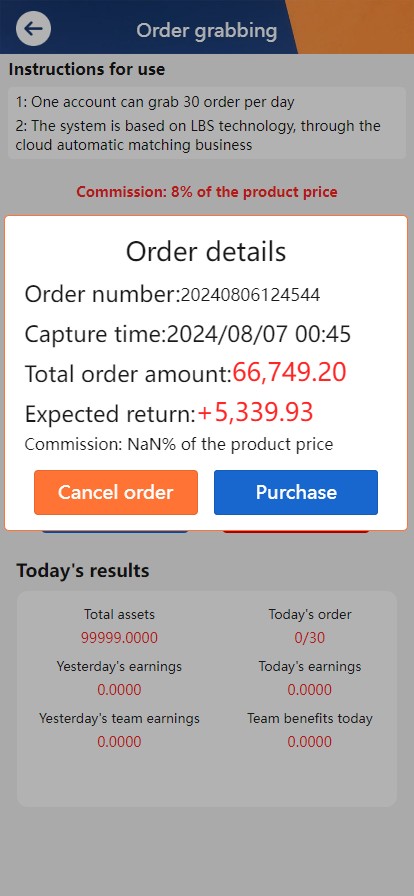Click the Today's results heading
The height and width of the screenshot is (896, 414).
pyautogui.click(x=83, y=570)
